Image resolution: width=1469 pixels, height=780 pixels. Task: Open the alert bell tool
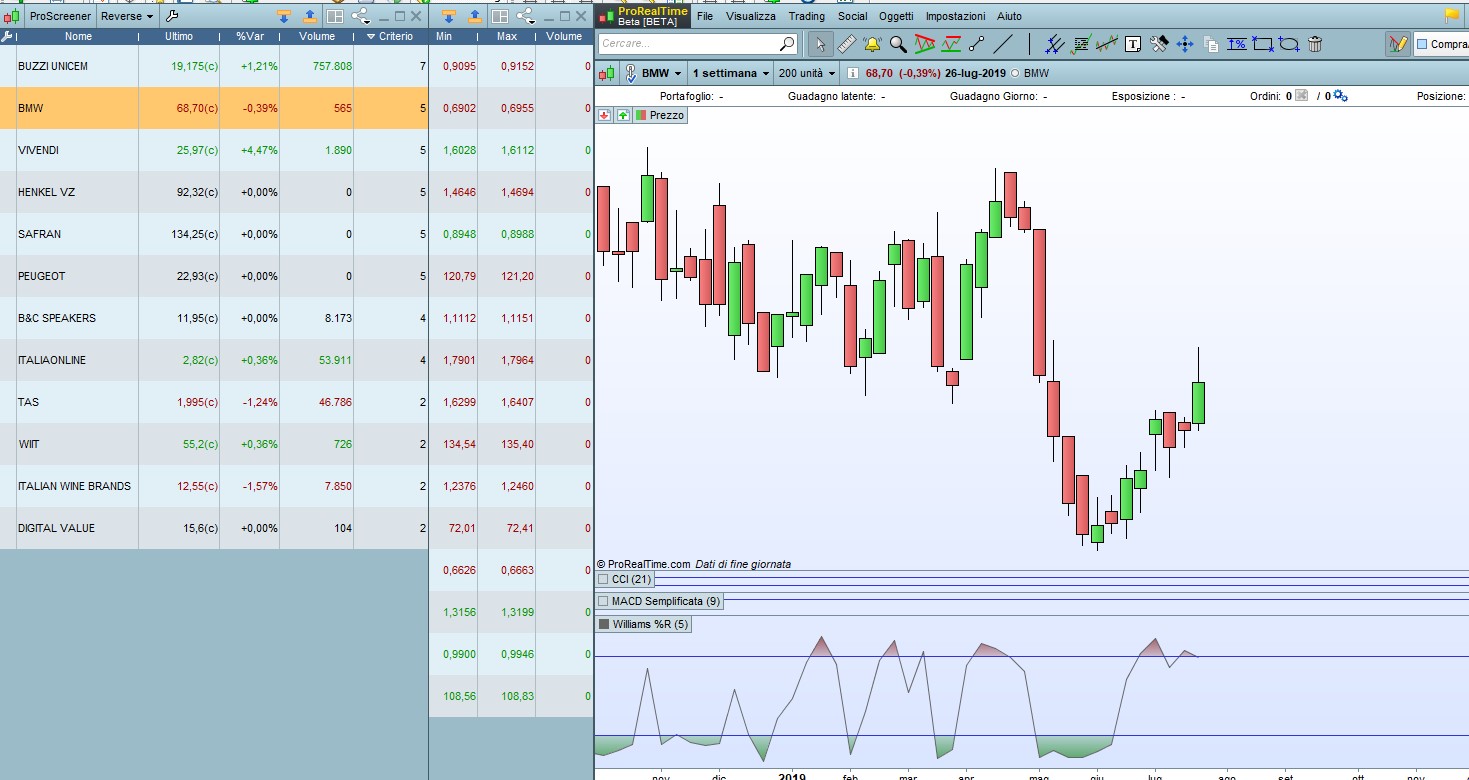(x=872, y=44)
